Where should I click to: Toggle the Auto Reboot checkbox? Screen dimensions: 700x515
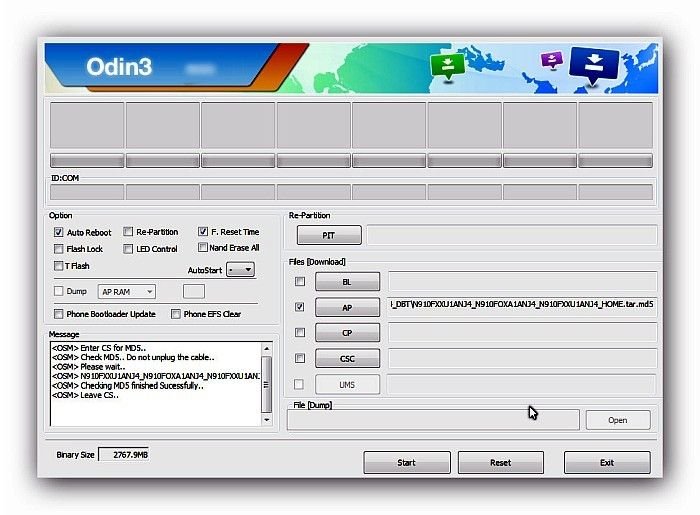click(x=58, y=232)
